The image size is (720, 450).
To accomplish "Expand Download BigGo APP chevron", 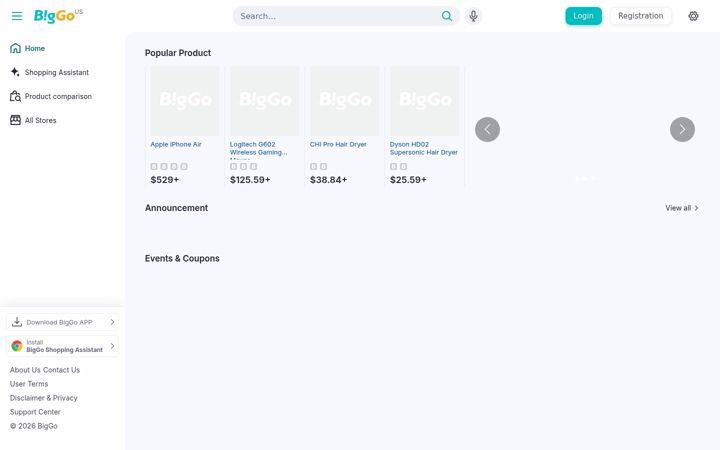I will click(112, 322).
